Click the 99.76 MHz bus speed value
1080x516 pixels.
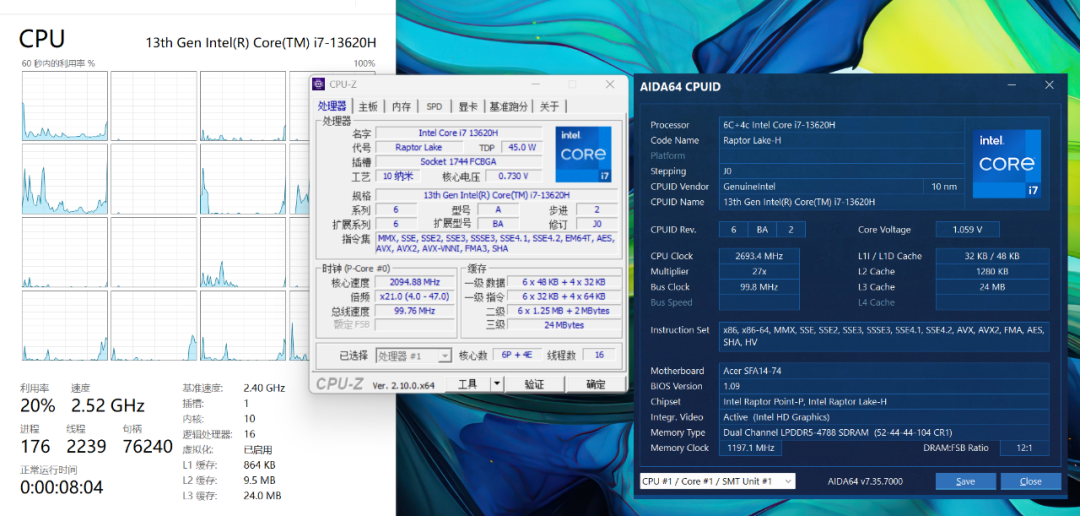414,311
